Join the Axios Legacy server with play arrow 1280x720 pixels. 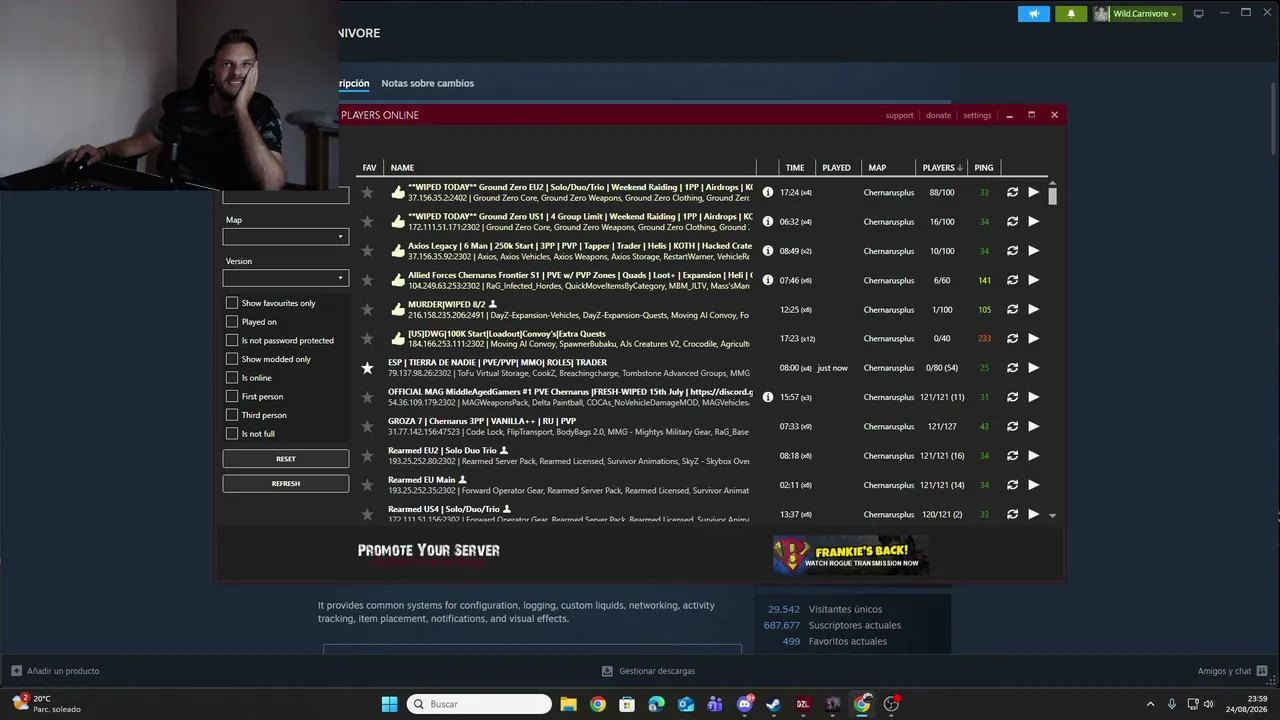[x=1034, y=251]
